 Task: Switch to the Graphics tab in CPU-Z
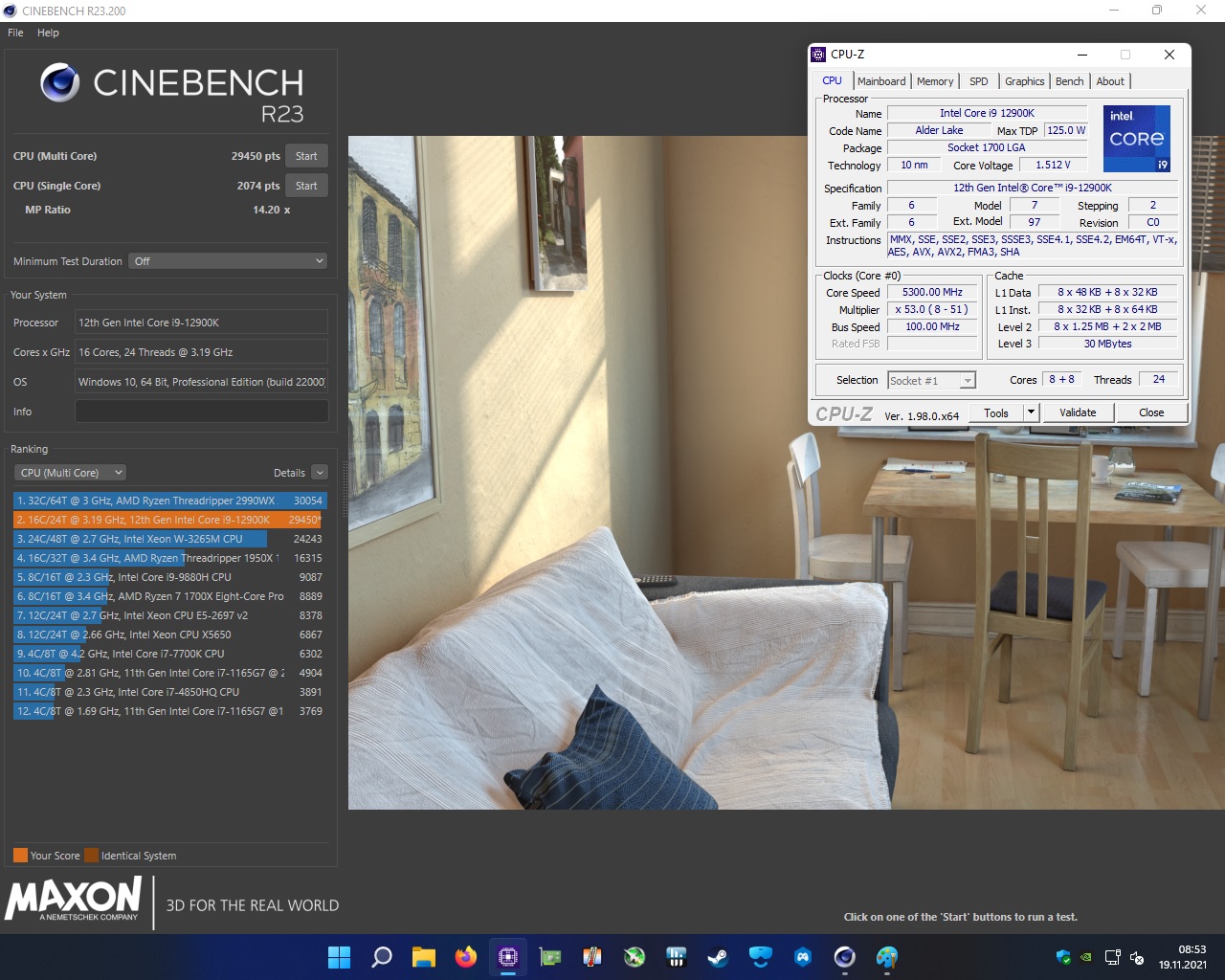(1025, 81)
